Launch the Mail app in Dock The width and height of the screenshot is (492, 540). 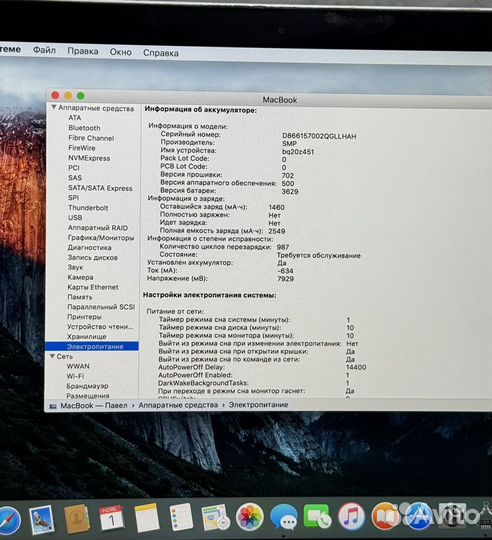[41, 519]
